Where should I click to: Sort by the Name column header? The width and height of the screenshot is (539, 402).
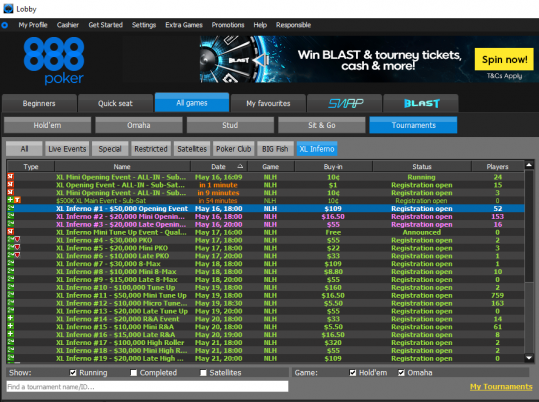[122, 167]
